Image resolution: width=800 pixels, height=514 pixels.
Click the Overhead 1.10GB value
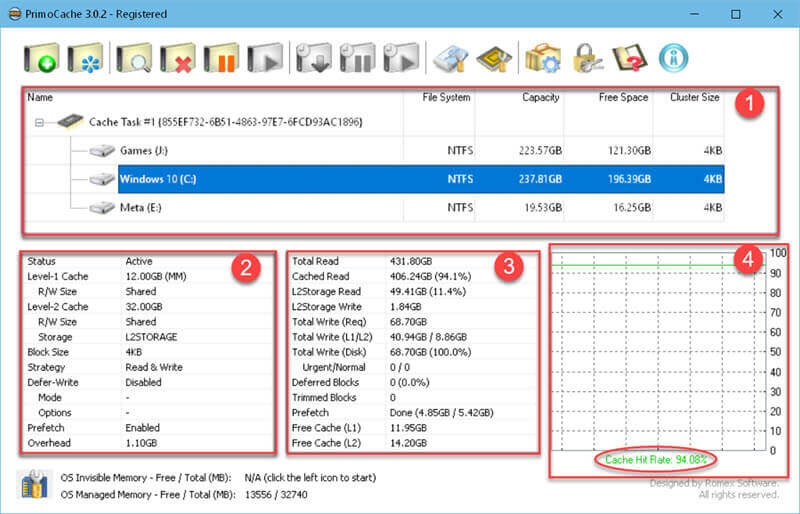141,443
